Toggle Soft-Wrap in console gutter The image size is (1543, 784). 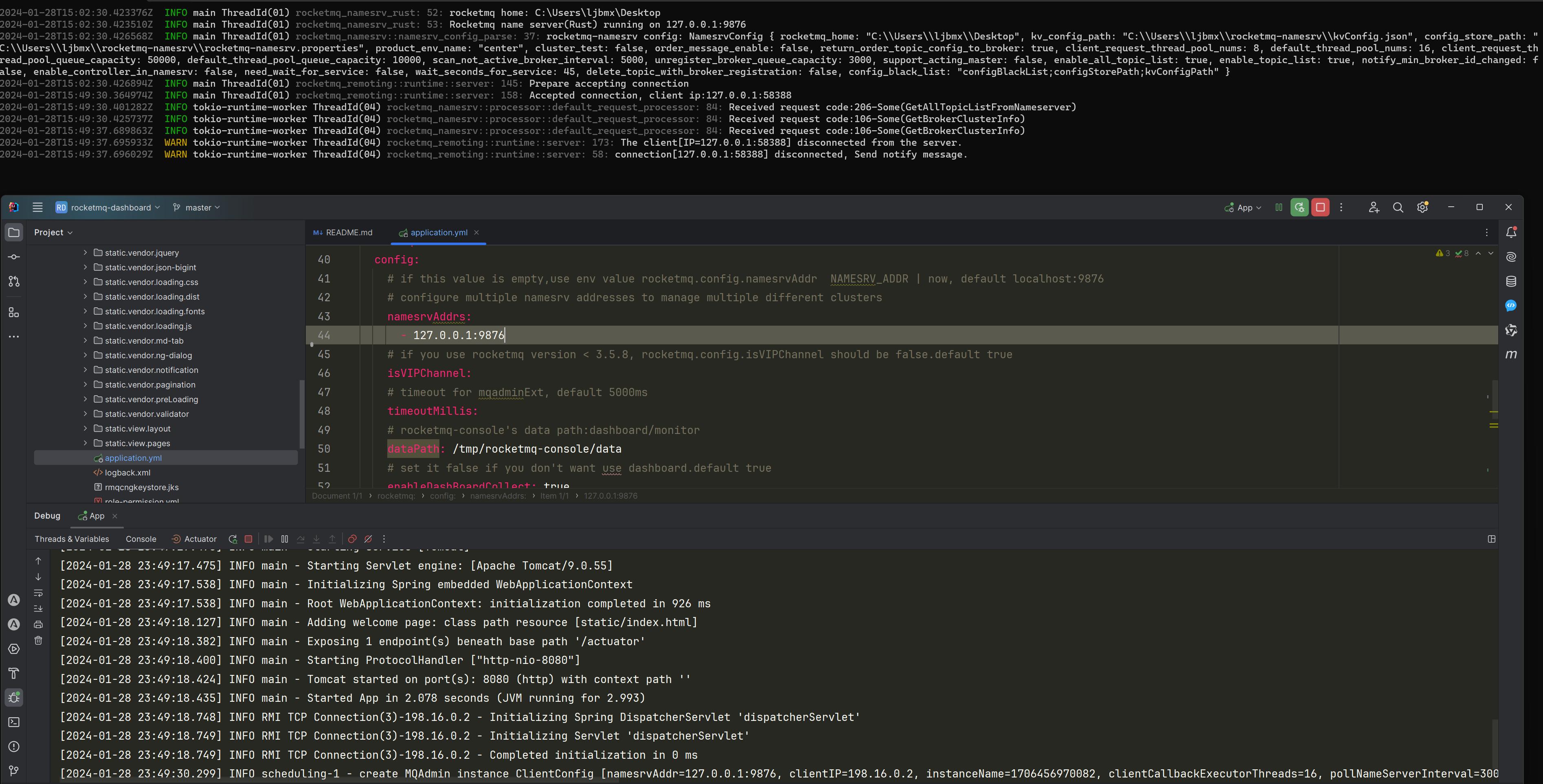pos(38,593)
